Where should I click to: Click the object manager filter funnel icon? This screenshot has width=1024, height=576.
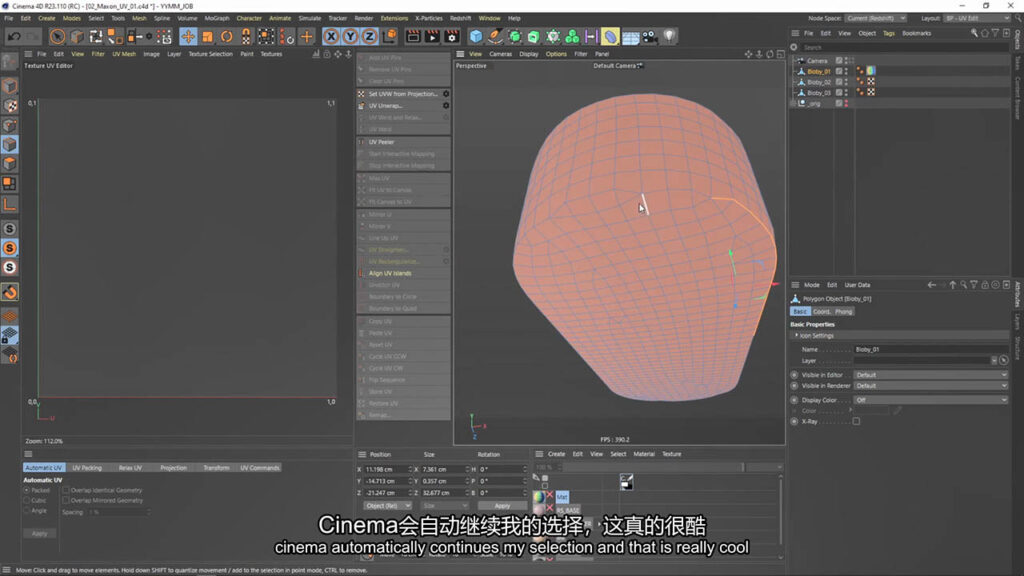point(995,33)
